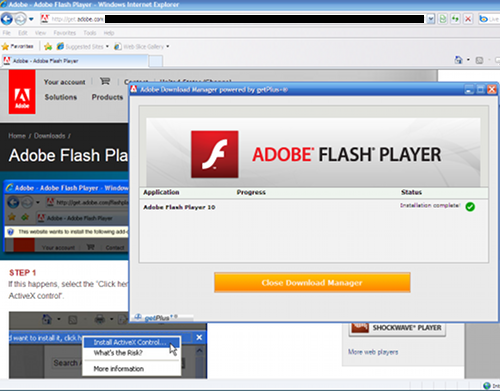The height and width of the screenshot is (391, 500).
Task: Click the Adobe page icon in address bar
Action: tap(45, 19)
